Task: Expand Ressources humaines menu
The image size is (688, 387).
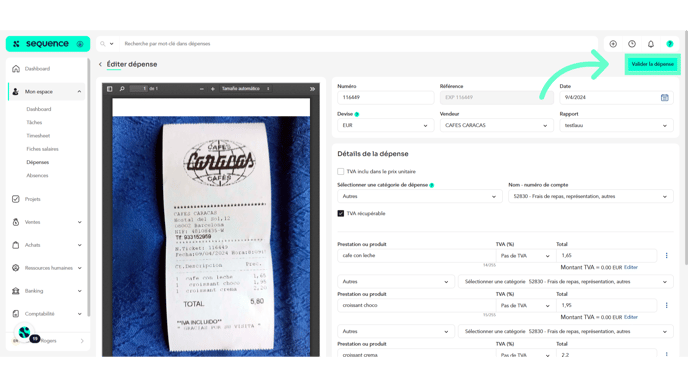Action: click(x=79, y=268)
